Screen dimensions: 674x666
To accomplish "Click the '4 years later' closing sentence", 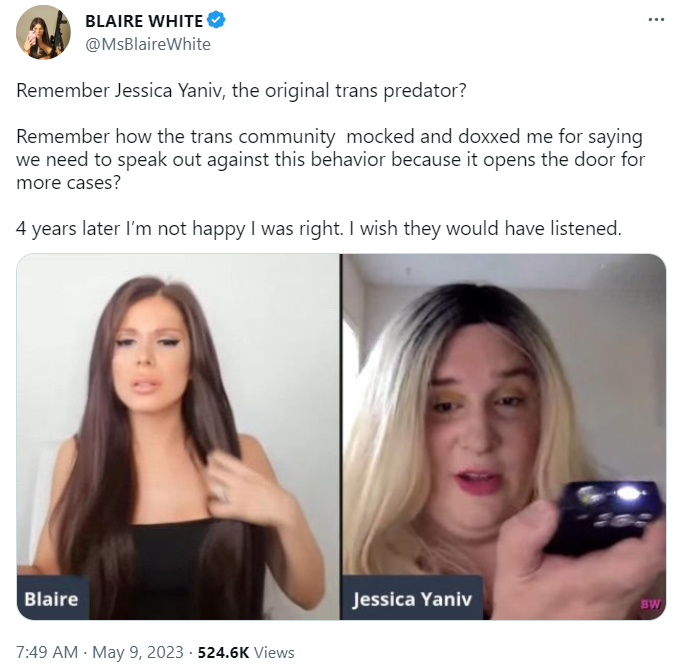I will point(319,228).
